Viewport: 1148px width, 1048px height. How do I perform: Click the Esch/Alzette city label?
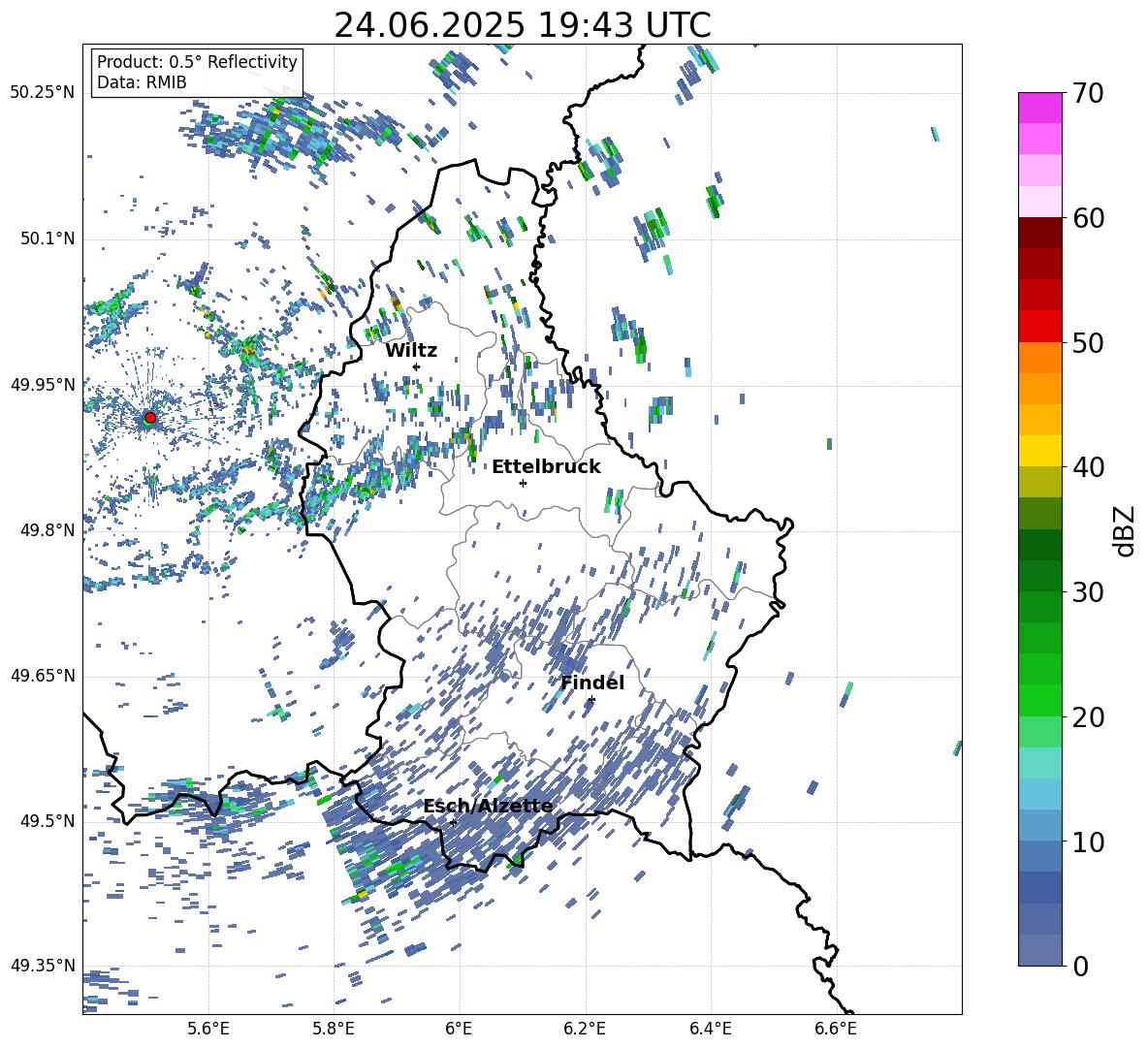click(489, 806)
